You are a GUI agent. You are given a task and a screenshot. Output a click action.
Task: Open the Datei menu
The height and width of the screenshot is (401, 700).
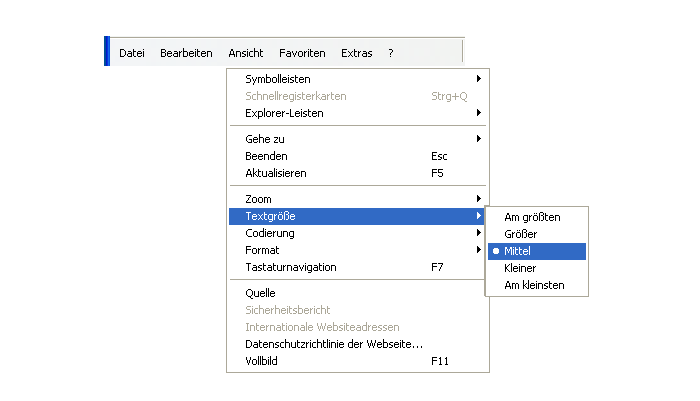[x=132, y=53]
